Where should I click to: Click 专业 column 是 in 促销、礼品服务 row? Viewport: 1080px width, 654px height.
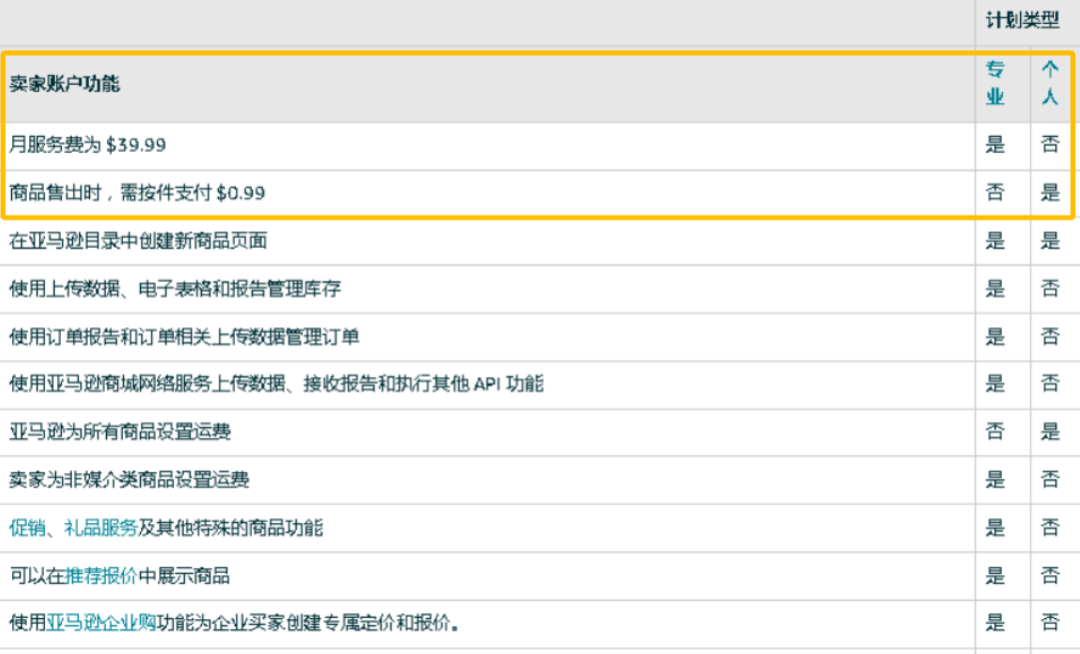(x=995, y=528)
